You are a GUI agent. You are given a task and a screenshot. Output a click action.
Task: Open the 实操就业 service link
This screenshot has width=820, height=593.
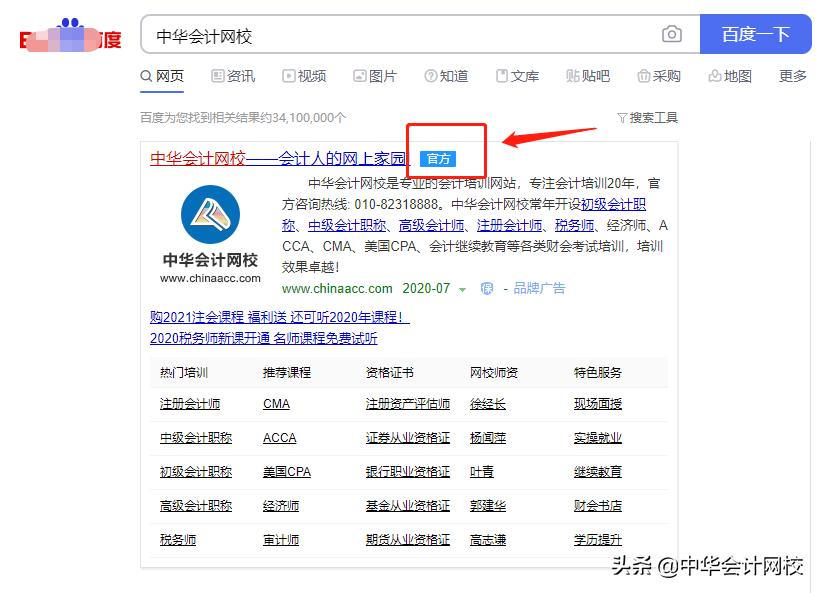[598, 438]
